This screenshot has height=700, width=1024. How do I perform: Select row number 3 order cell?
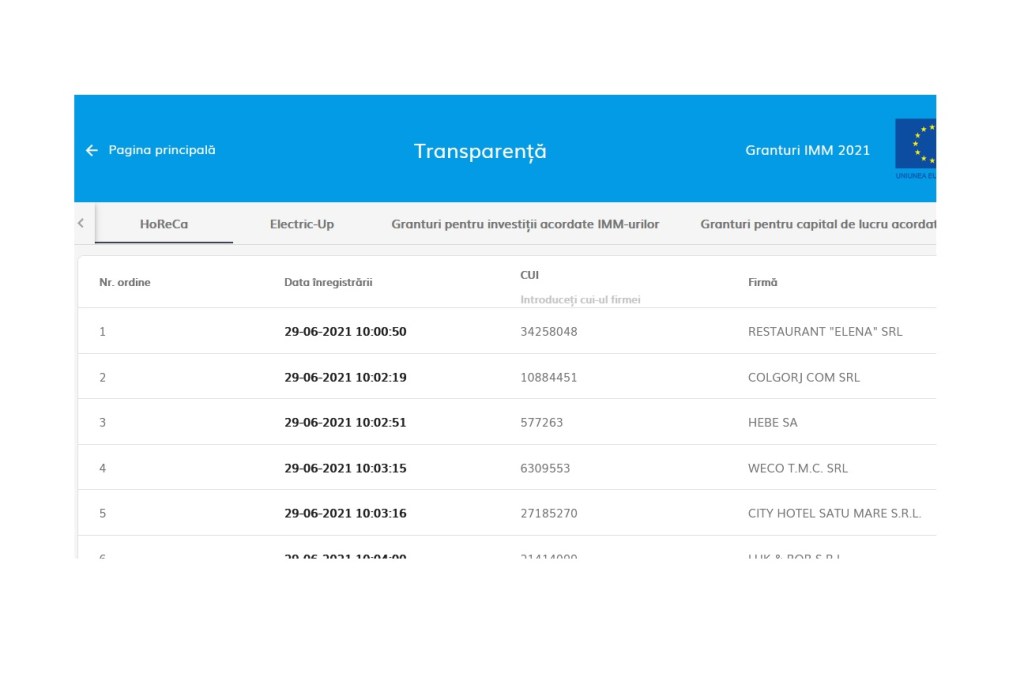pos(103,422)
